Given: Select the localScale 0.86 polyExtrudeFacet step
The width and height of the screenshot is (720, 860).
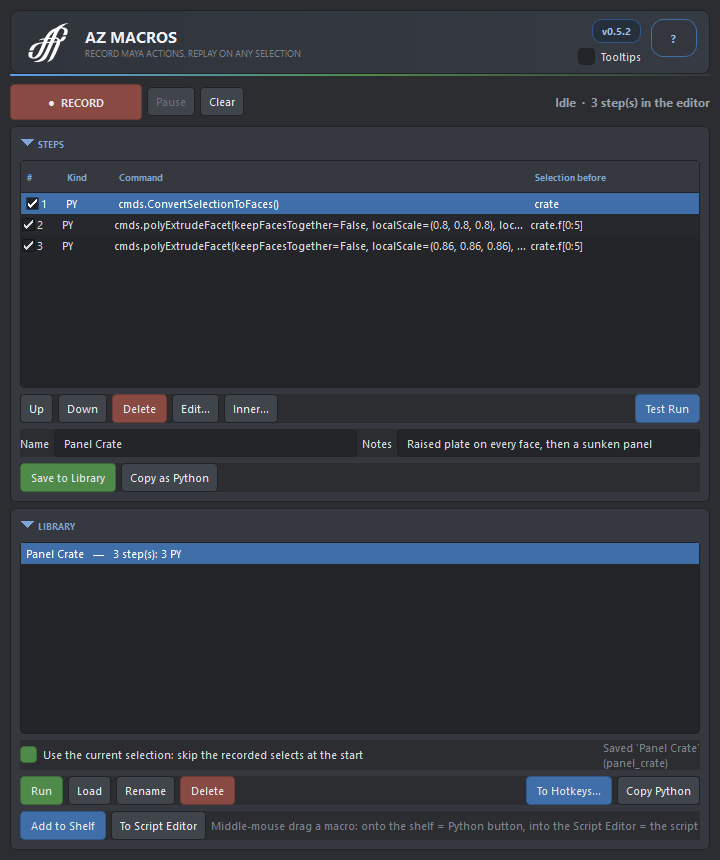Looking at the screenshot, I should coord(360,246).
